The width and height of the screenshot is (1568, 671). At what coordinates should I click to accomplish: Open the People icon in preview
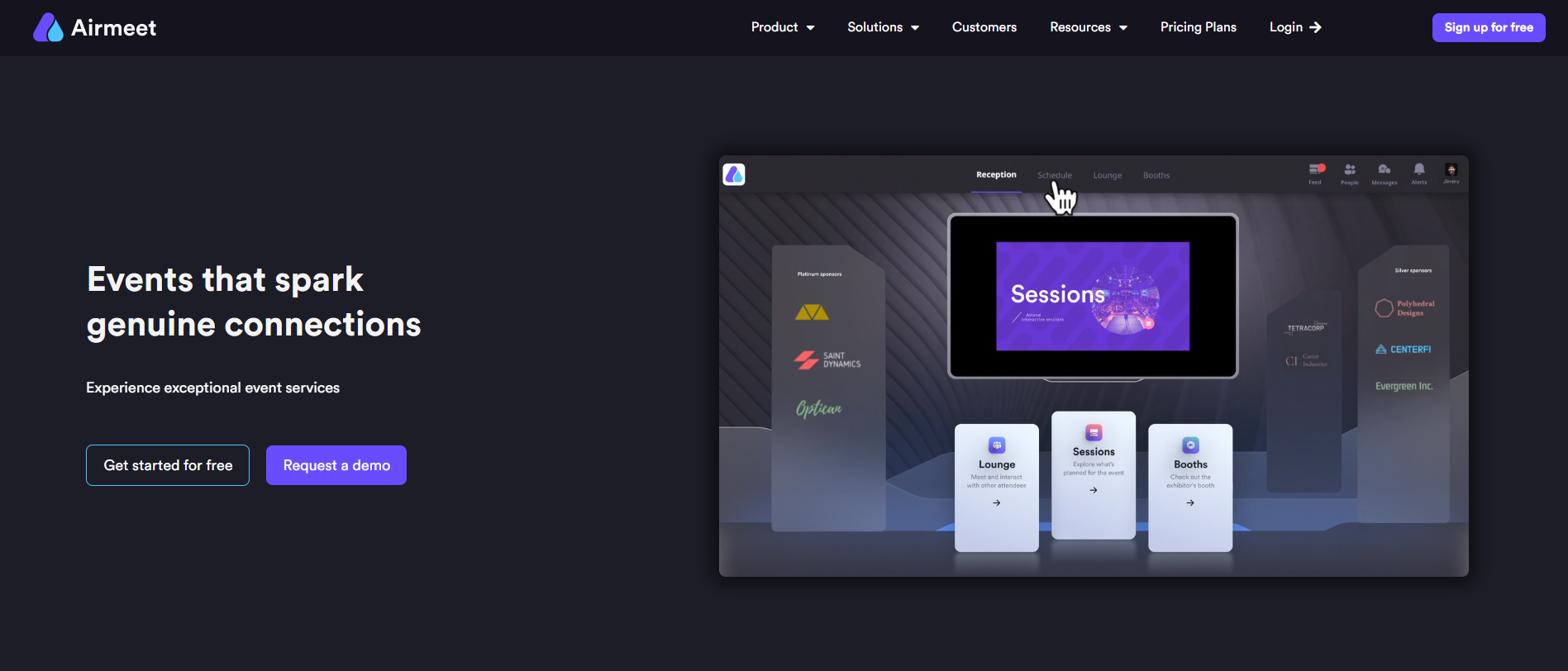tap(1350, 174)
